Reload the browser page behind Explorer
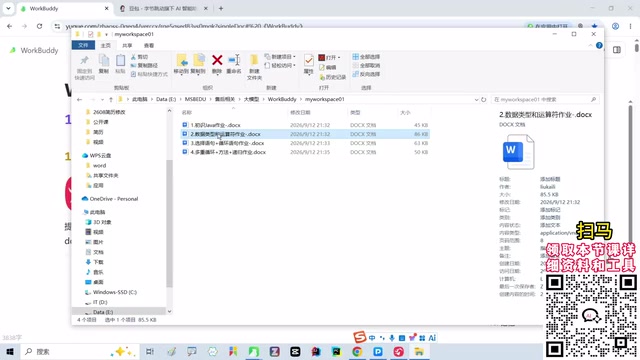 (x=39, y=26)
